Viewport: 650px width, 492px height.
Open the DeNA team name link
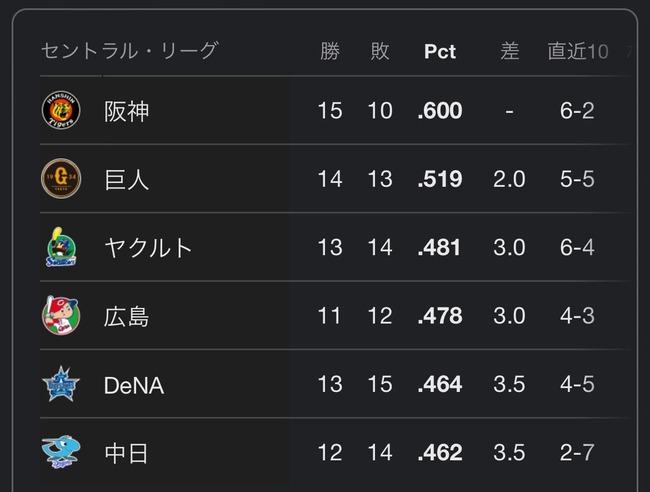pyautogui.click(x=134, y=385)
